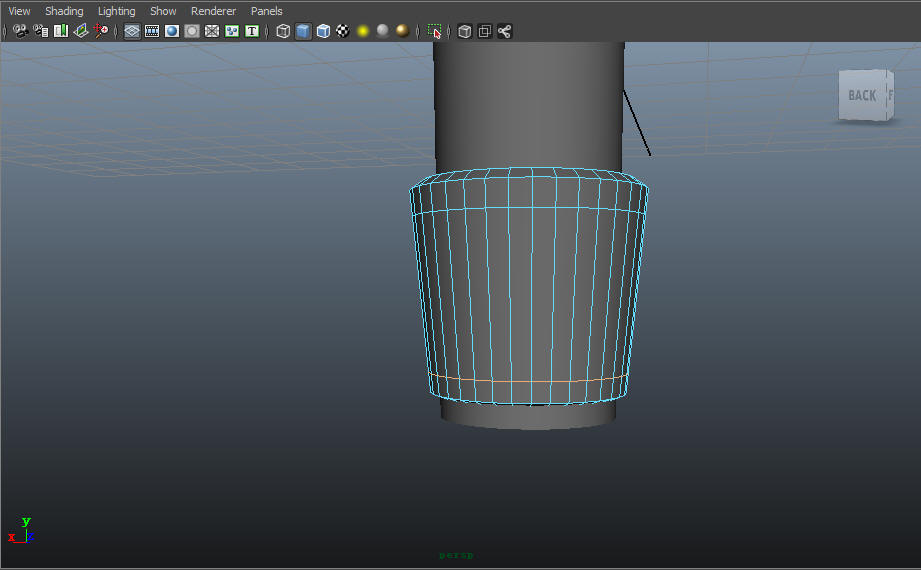Click the blue sphere resolution gate icon
This screenshot has height=570, width=921.
click(x=172, y=31)
